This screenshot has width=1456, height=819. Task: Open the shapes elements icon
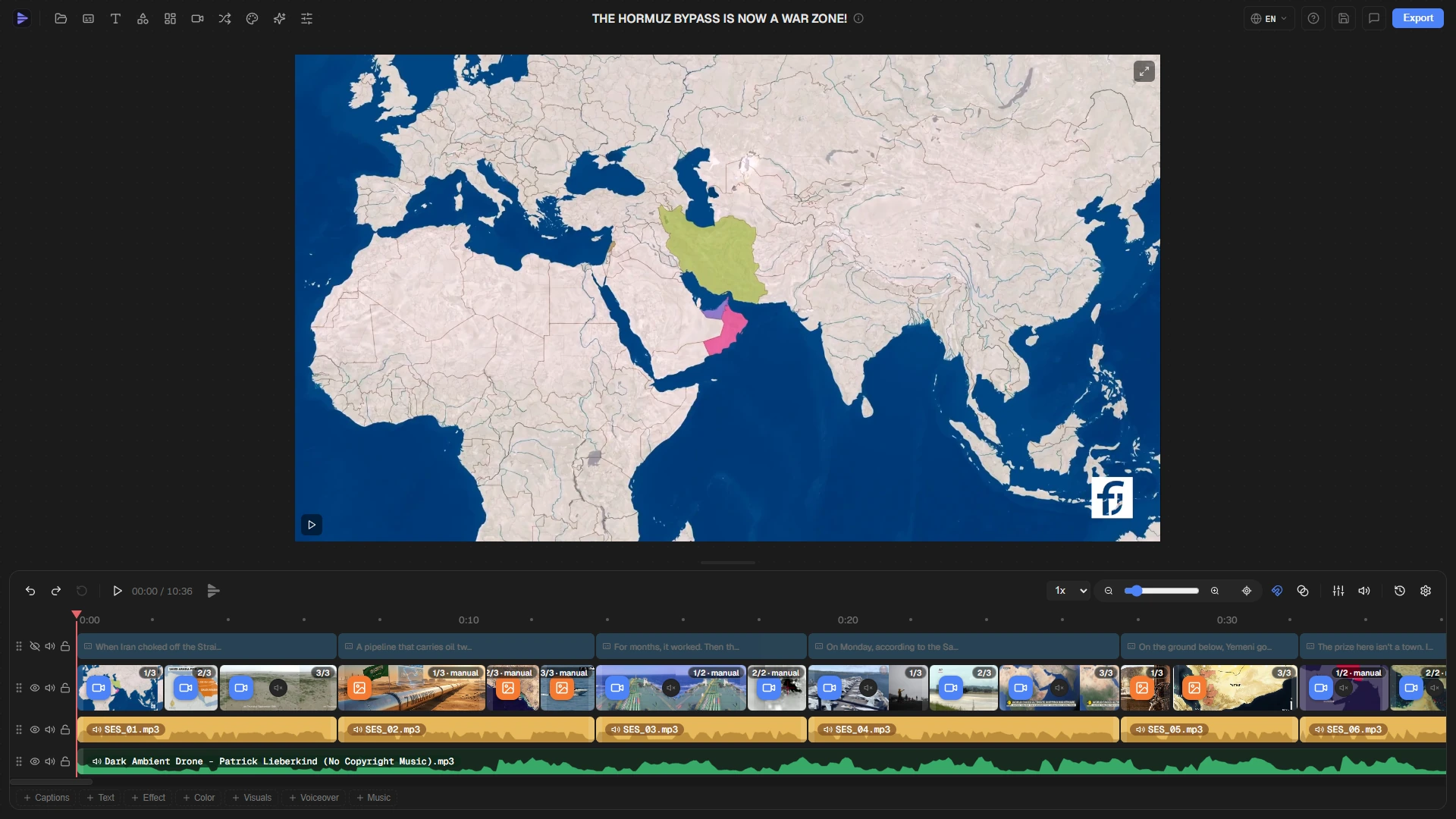(x=143, y=18)
